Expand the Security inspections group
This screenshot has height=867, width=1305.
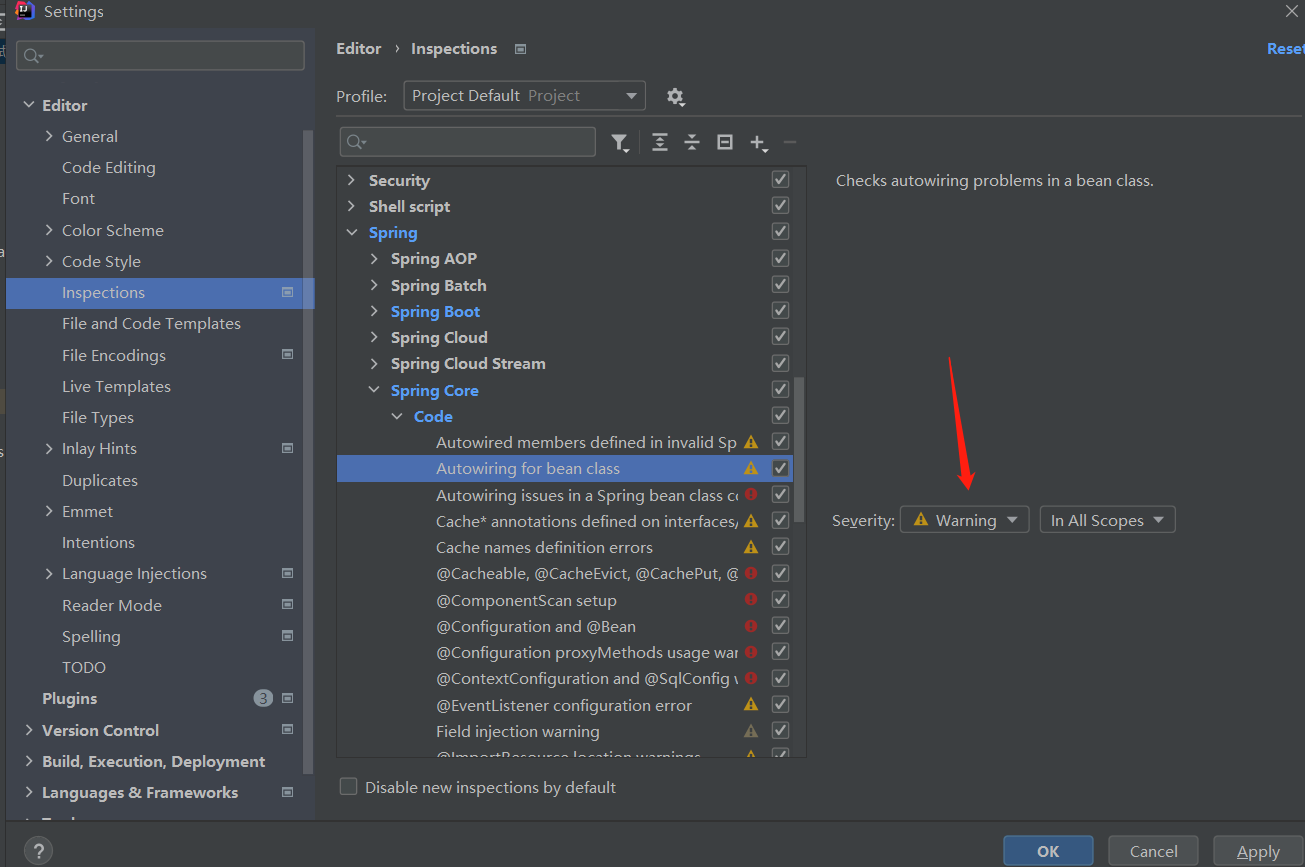[351, 180]
